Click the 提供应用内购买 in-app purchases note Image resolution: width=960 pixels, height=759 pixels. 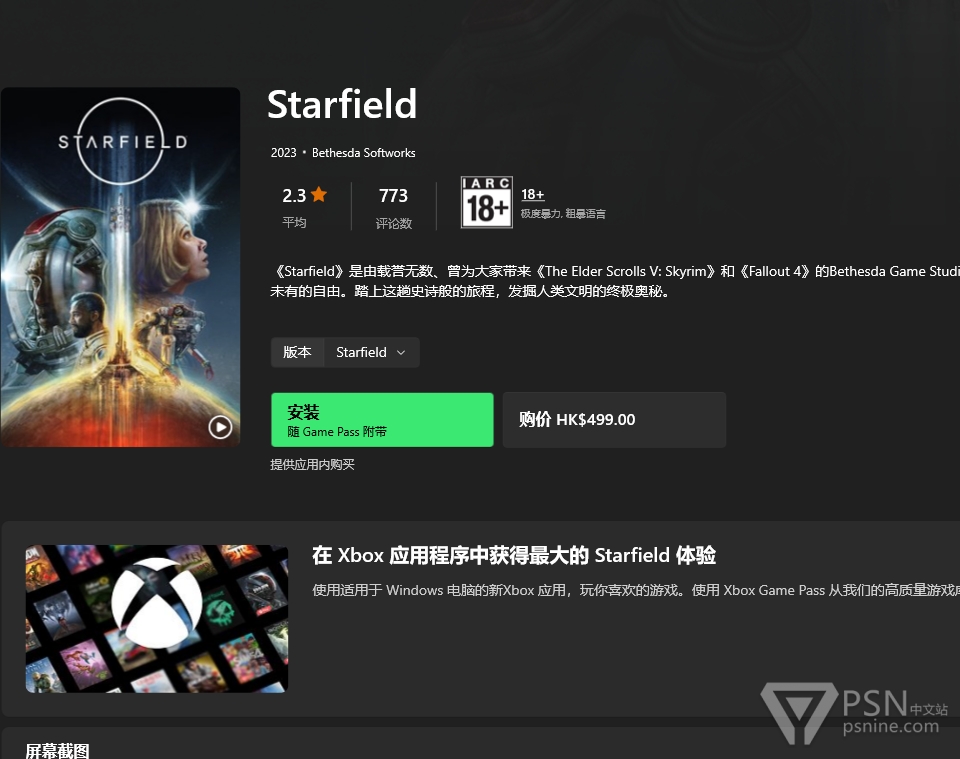click(312, 465)
